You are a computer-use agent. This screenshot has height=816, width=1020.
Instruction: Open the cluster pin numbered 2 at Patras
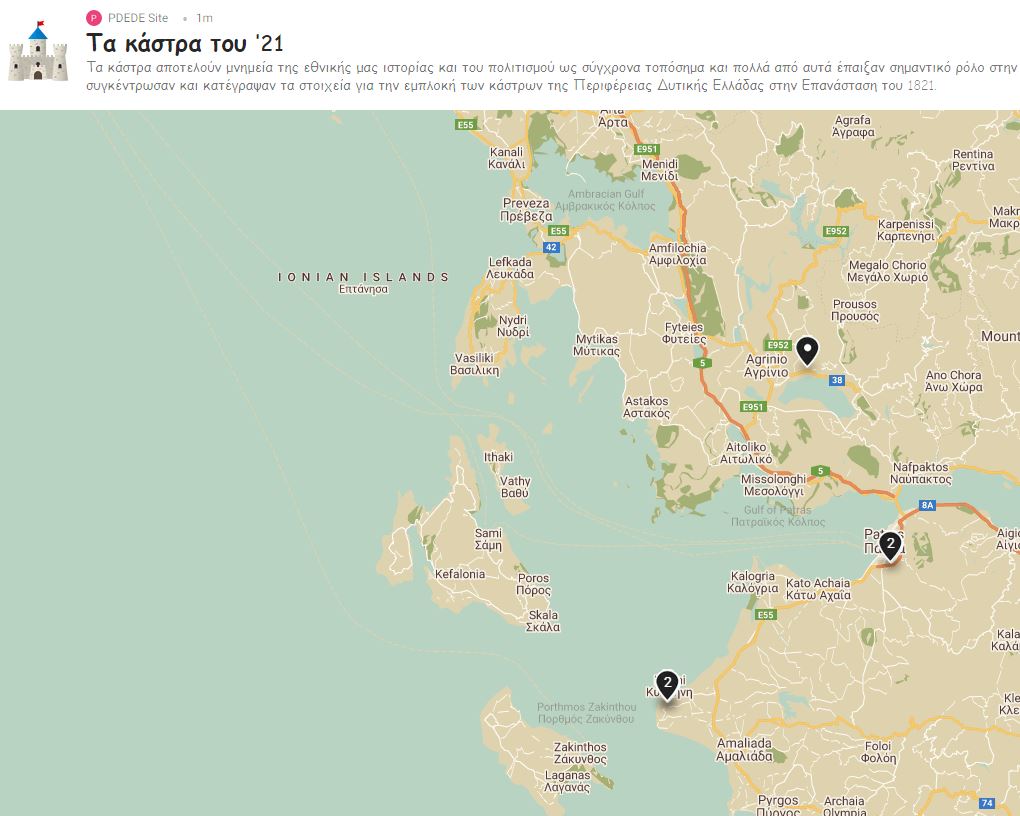[890, 546]
